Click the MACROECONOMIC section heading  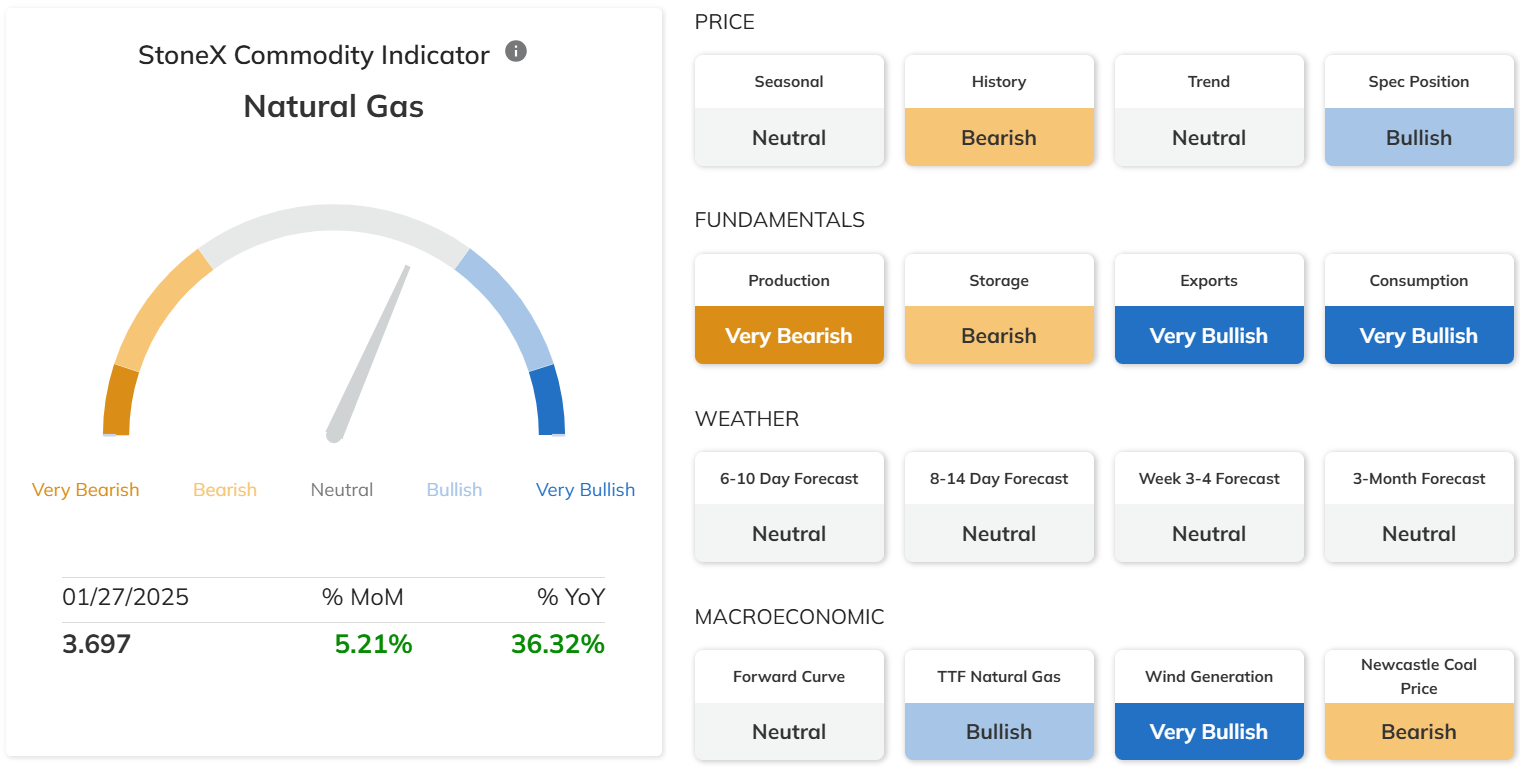tap(790, 617)
